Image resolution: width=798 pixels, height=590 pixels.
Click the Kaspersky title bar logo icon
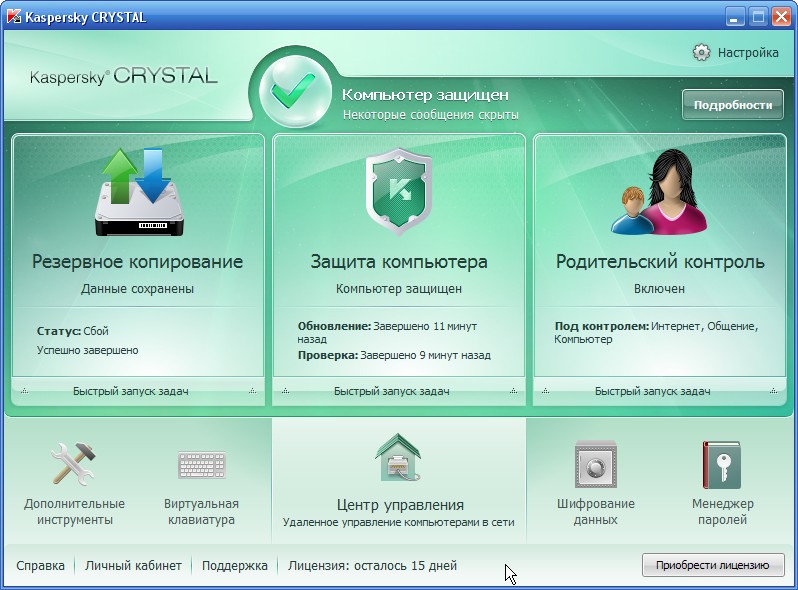14,17
